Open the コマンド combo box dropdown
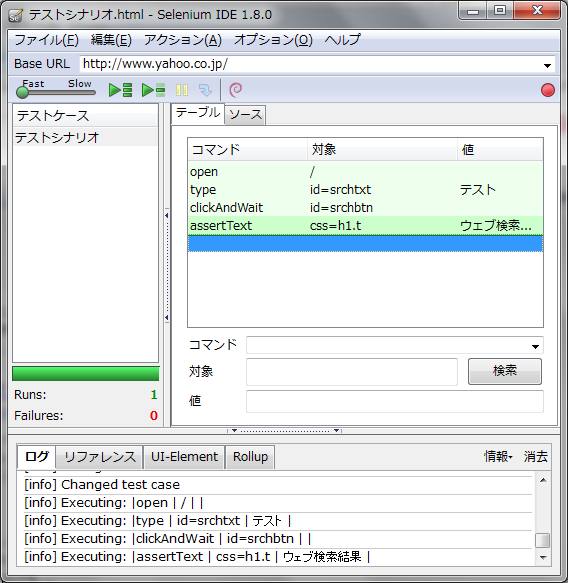Image resolution: width=568 pixels, height=583 pixels. (535, 346)
